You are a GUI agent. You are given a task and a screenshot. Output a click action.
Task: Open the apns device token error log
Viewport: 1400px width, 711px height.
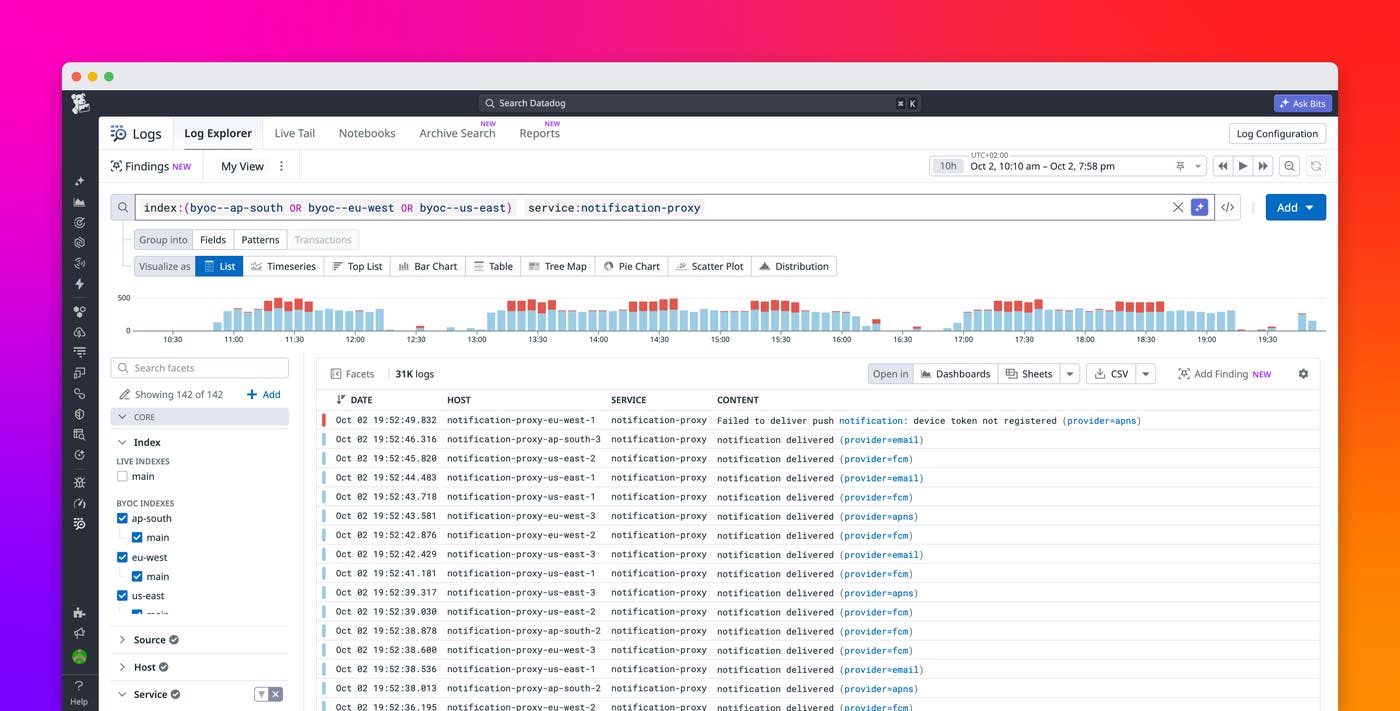point(818,421)
